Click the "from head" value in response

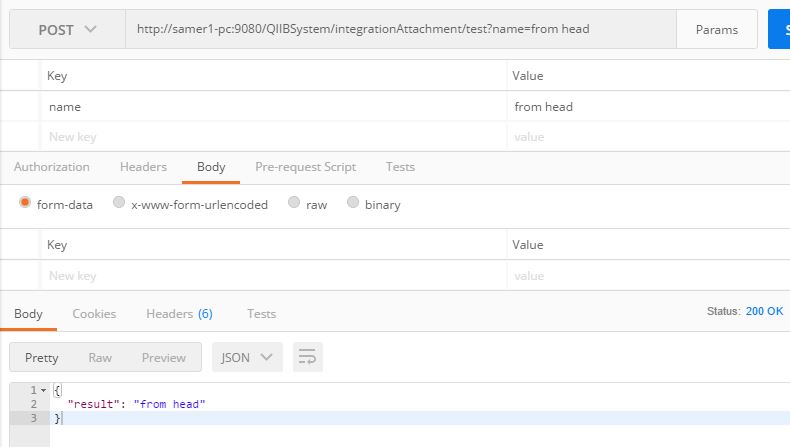[x=169, y=404]
